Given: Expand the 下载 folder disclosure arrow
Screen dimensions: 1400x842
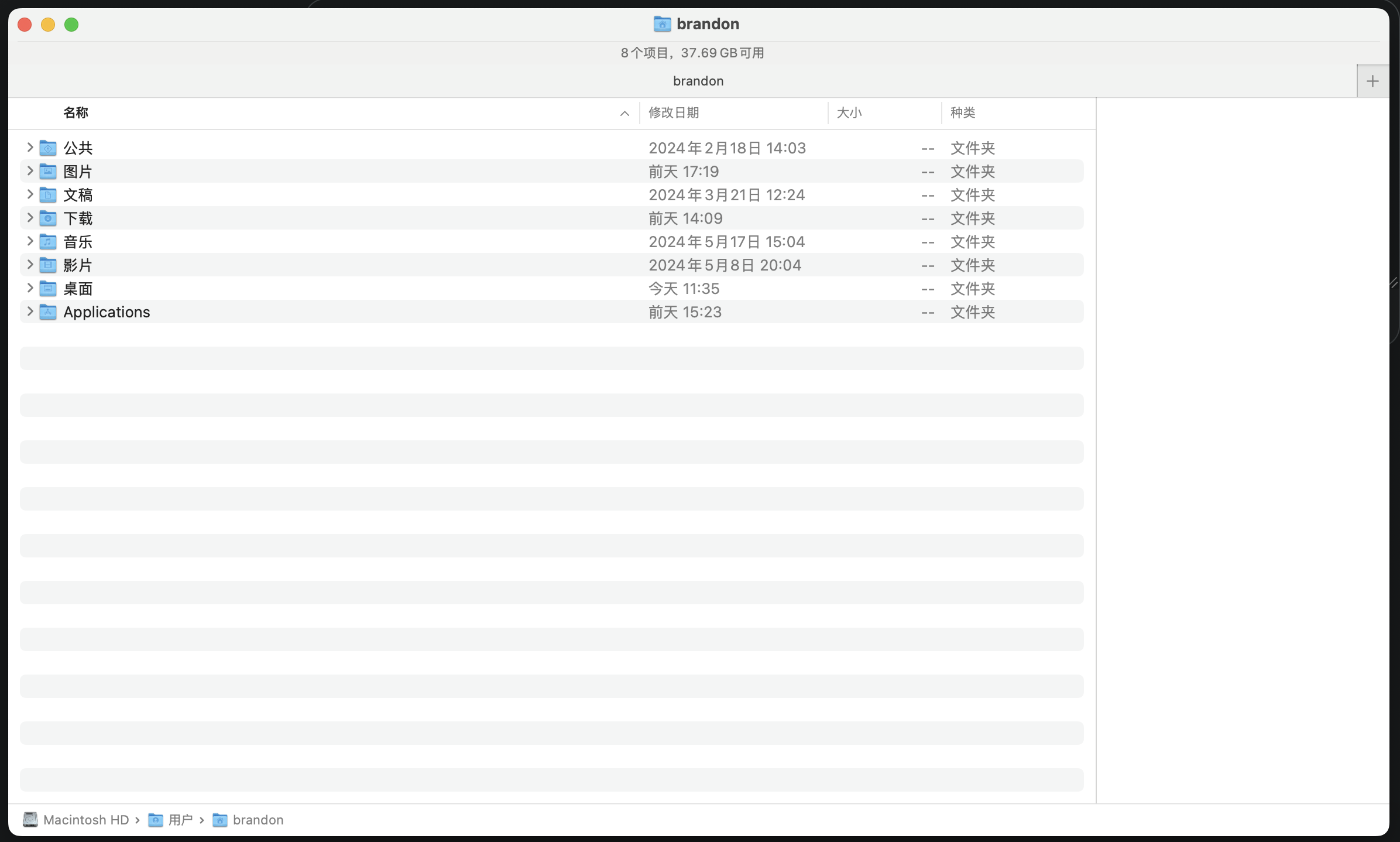Looking at the screenshot, I should [30, 218].
